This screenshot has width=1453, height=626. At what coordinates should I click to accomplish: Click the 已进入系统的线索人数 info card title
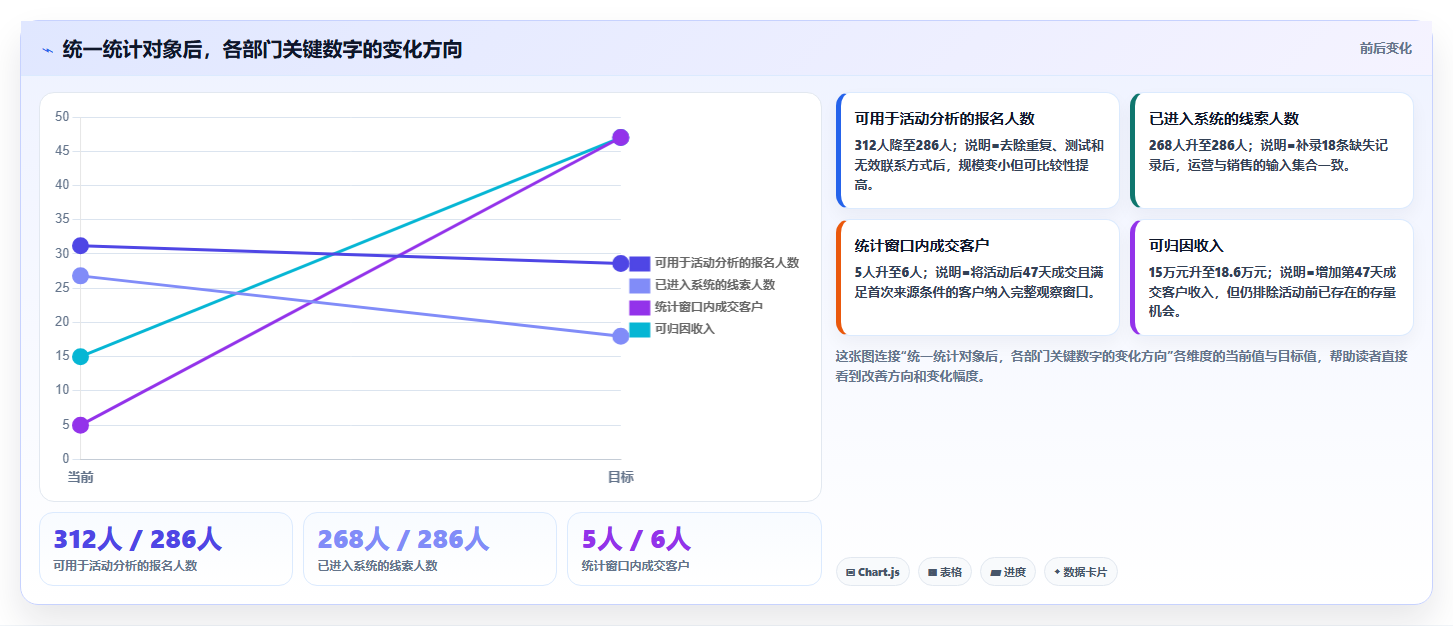point(1223,118)
